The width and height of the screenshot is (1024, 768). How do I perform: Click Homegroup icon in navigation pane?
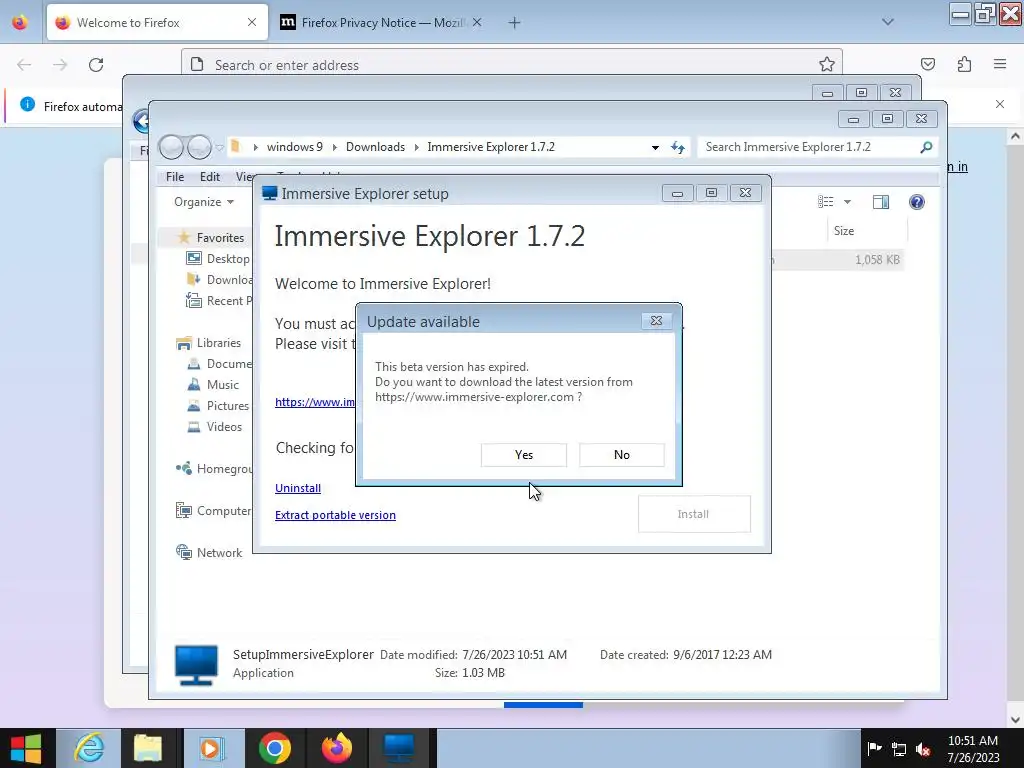[184, 468]
